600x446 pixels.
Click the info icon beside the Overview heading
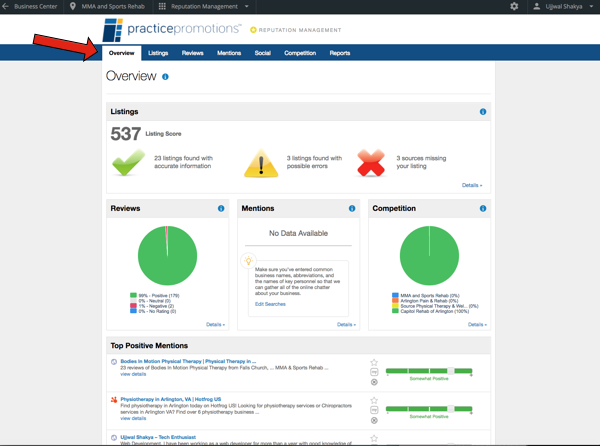click(x=165, y=77)
